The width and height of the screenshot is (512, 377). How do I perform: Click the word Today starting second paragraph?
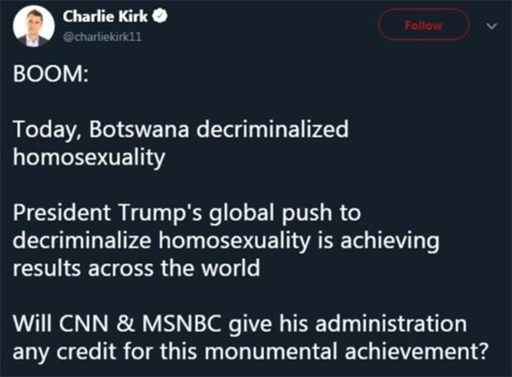click(x=47, y=130)
